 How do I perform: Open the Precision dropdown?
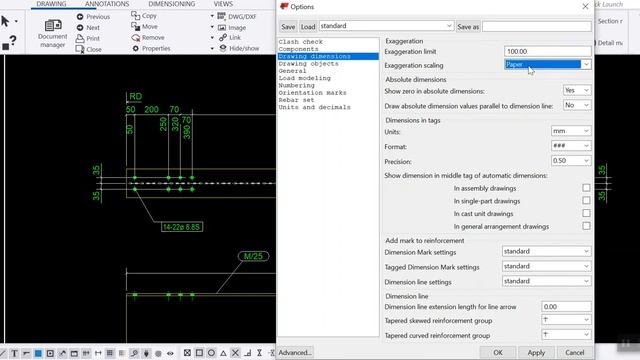point(571,161)
